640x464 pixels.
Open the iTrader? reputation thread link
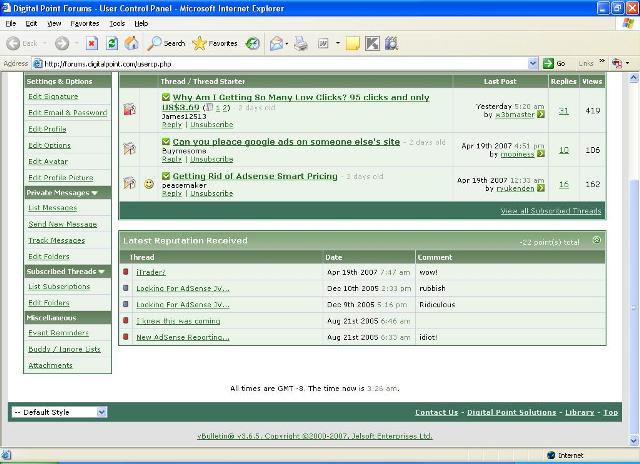pyautogui.click(x=151, y=272)
